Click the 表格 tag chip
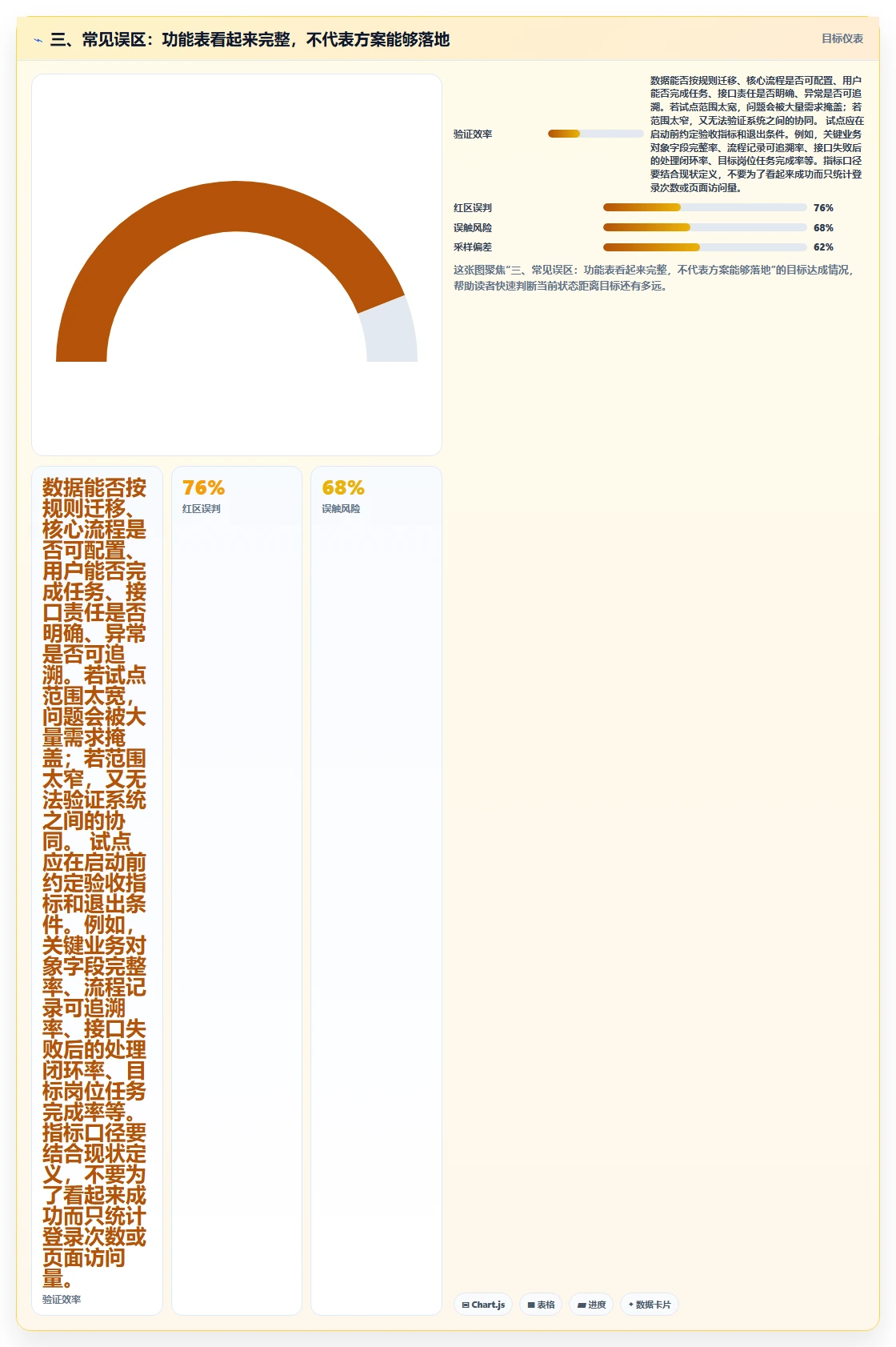Image resolution: width=896 pixels, height=1347 pixels. click(541, 1305)
